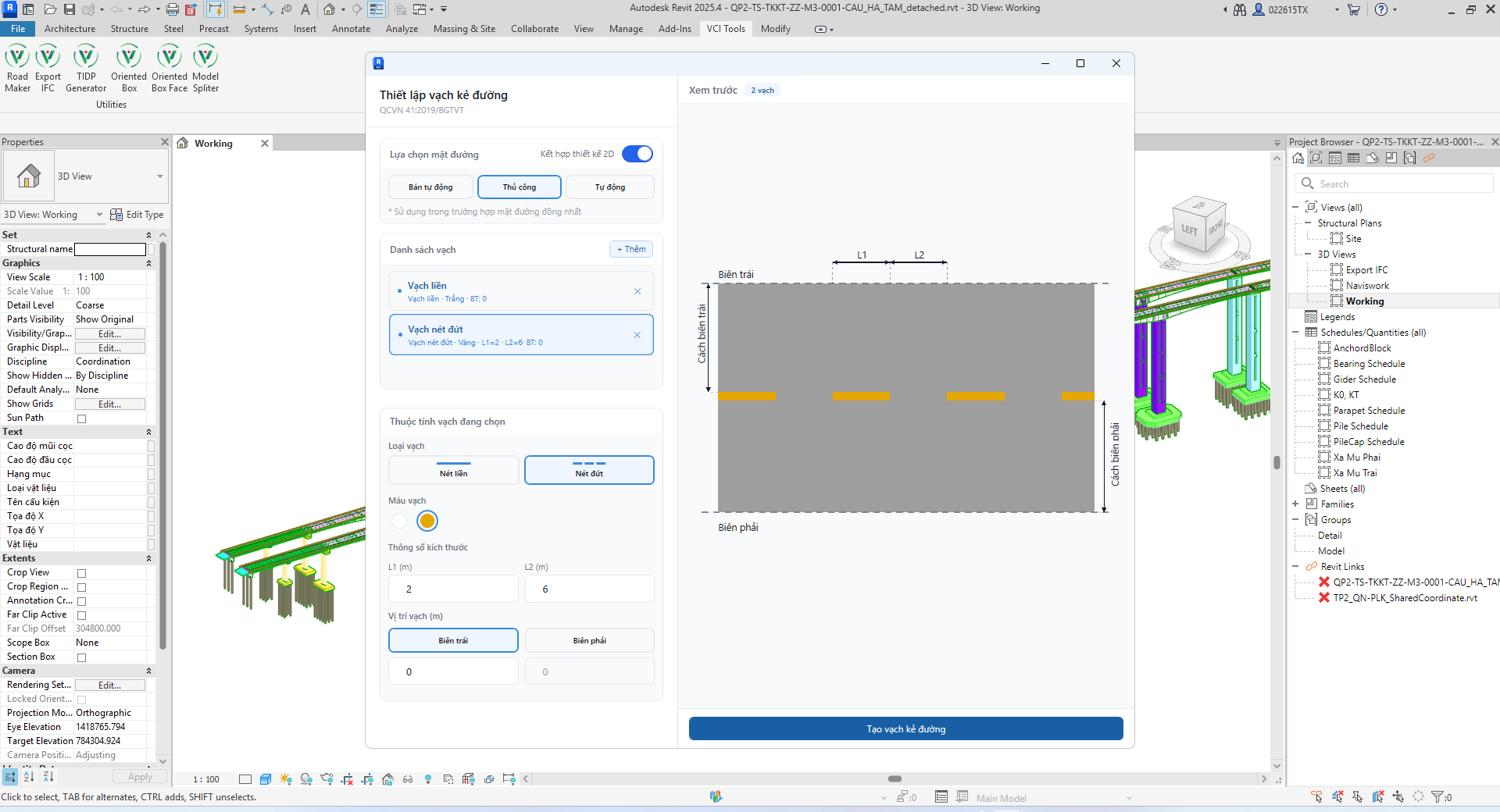
Task: Open the Road Maker tool
Action: [x=17, y=69]
